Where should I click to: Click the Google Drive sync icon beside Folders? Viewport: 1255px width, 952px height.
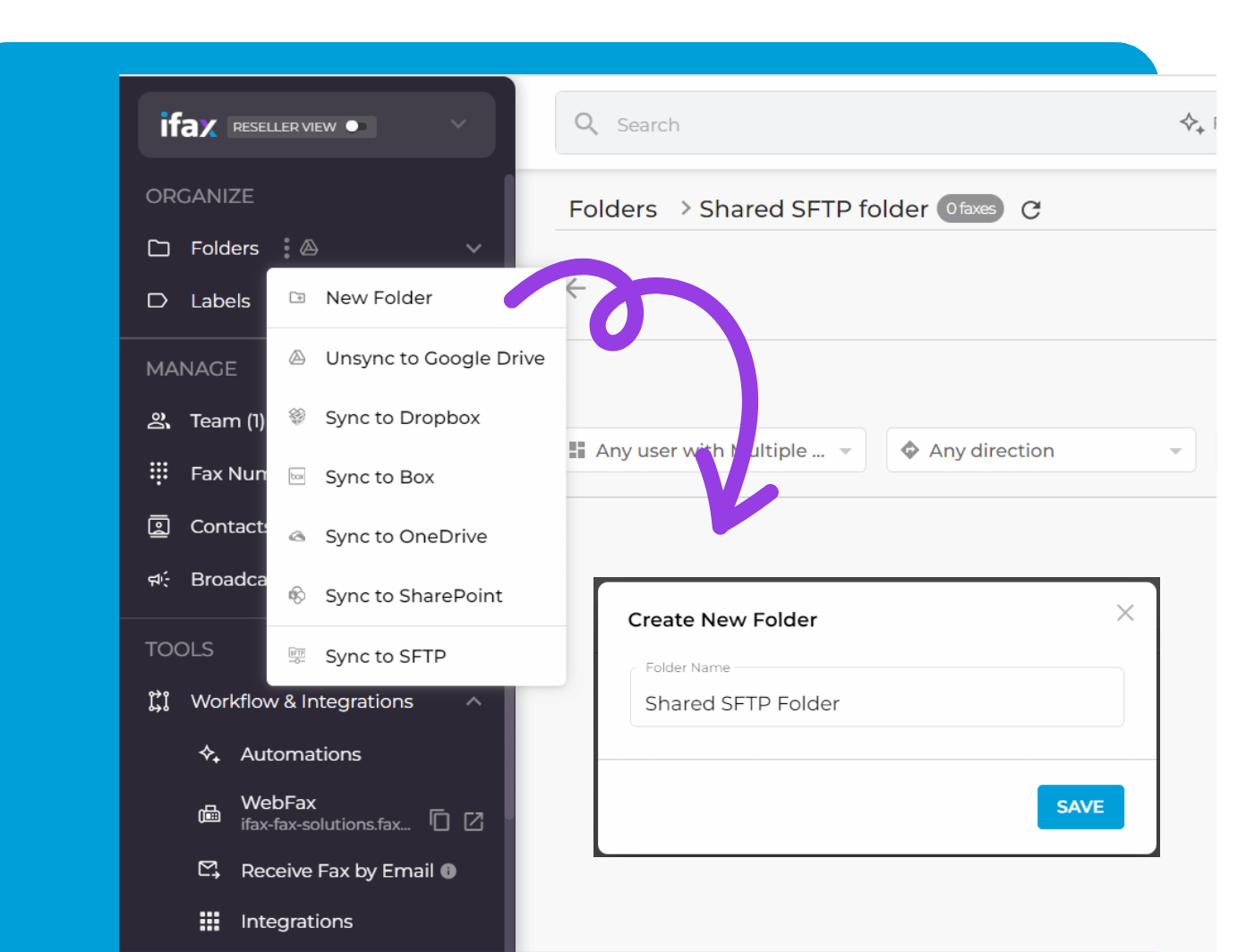click(309, 248)
